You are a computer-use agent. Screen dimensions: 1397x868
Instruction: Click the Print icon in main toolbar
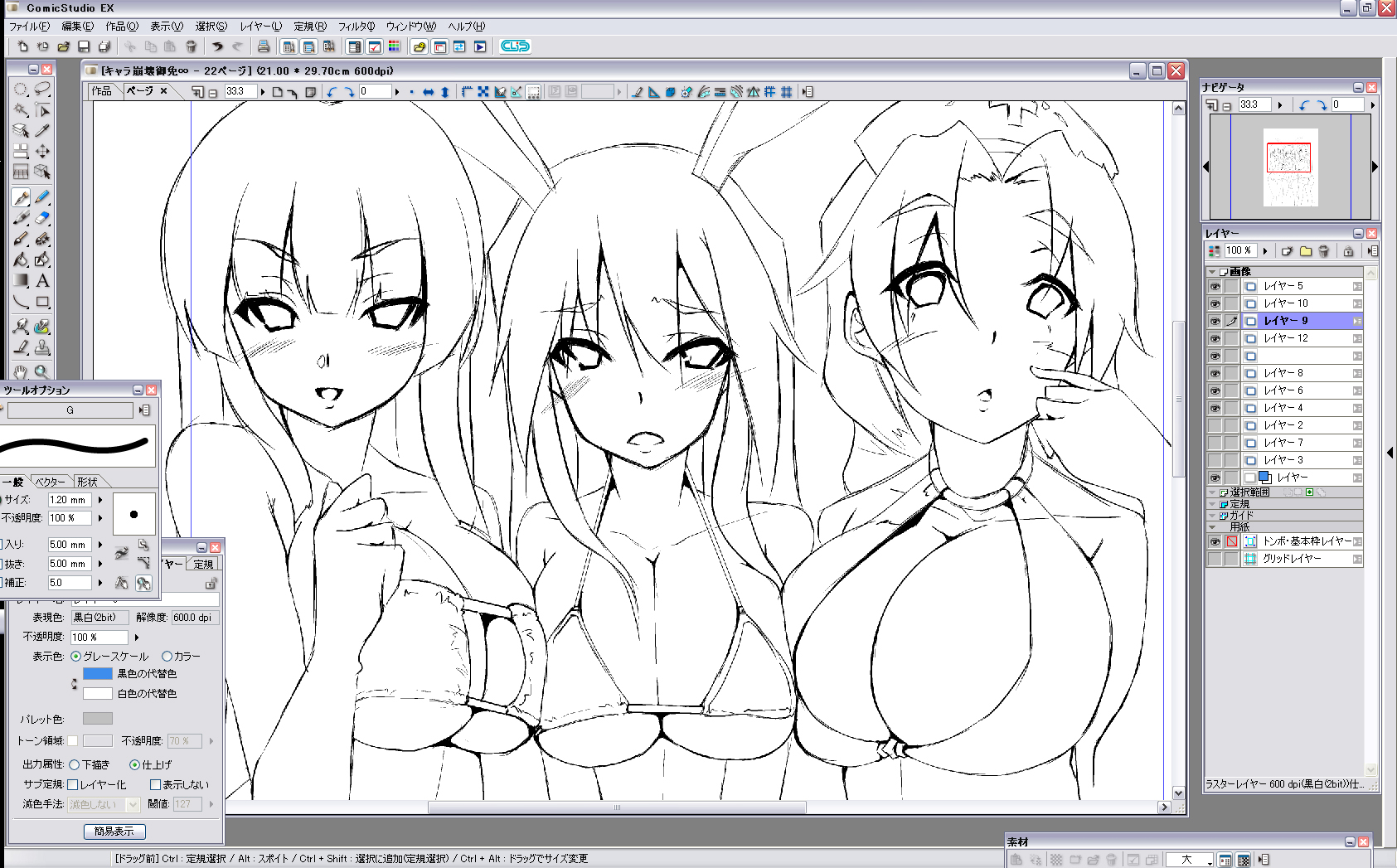point(264,46)
